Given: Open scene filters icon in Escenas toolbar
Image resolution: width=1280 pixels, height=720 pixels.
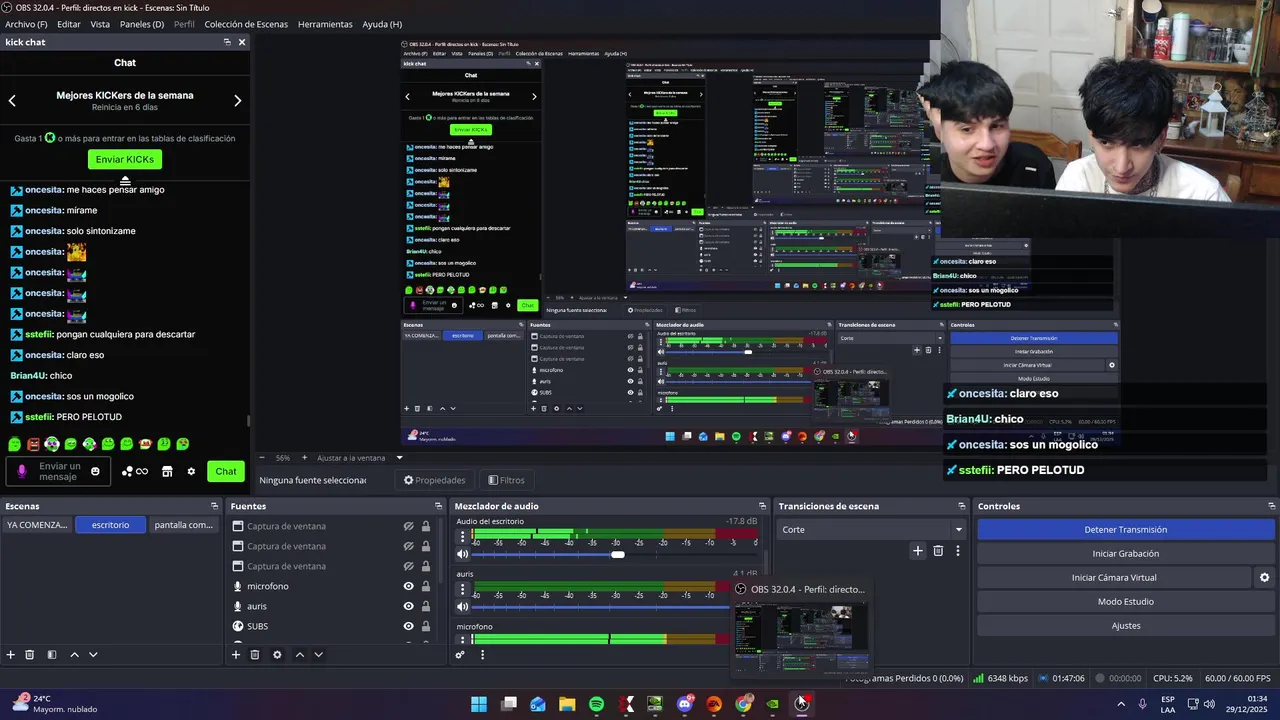Looking at the screenshot, I should (x=52, y=655).
